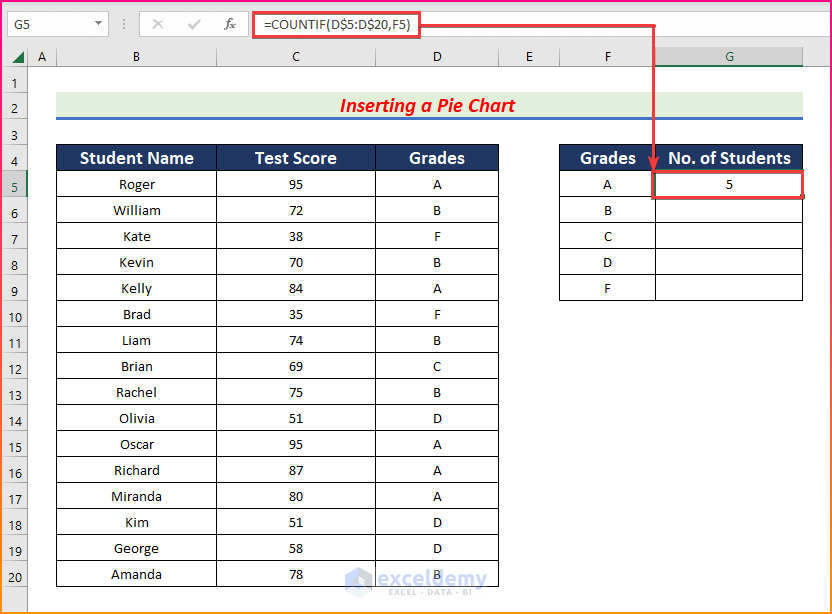Image resolution: width=832 pixels, height=614 pixels.
Task: Select column F header
Action: coord(608,57)
